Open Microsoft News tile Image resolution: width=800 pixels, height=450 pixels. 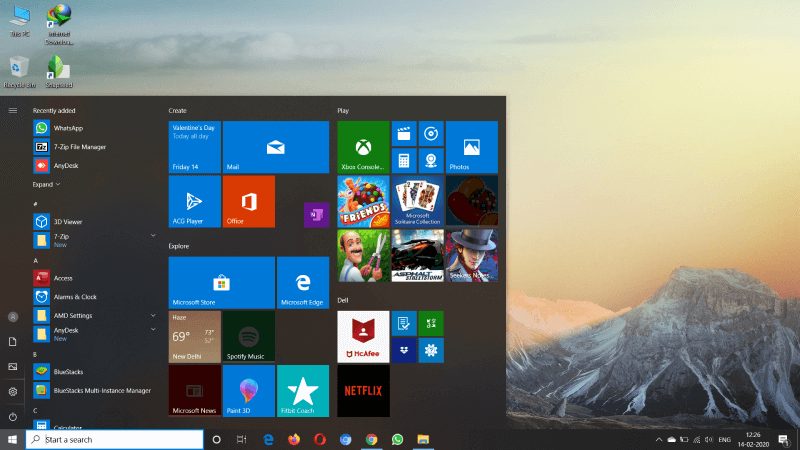tap(195, 391)
